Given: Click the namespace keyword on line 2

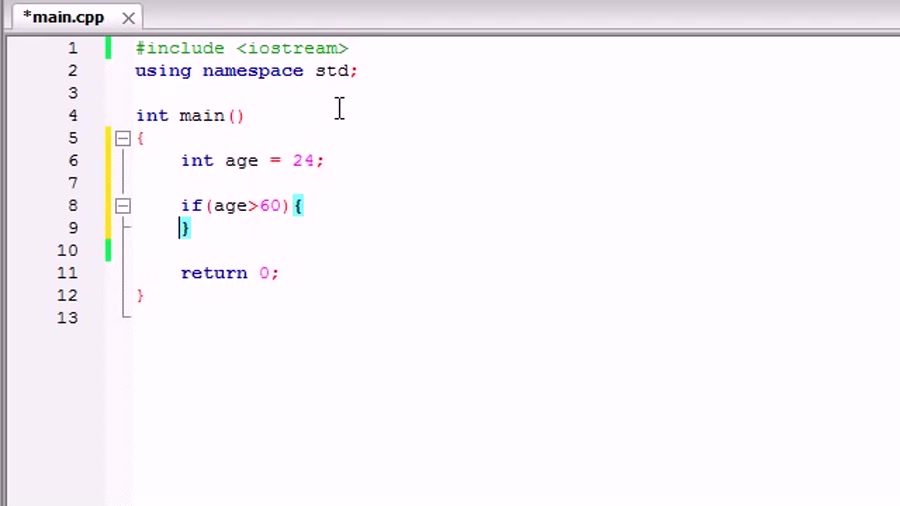Looking at the screenshot, I should (252, 71).
